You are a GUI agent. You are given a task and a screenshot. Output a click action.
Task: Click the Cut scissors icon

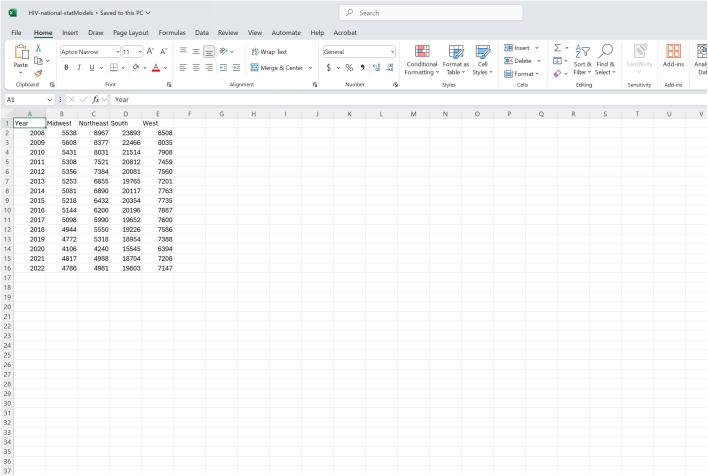38,48
